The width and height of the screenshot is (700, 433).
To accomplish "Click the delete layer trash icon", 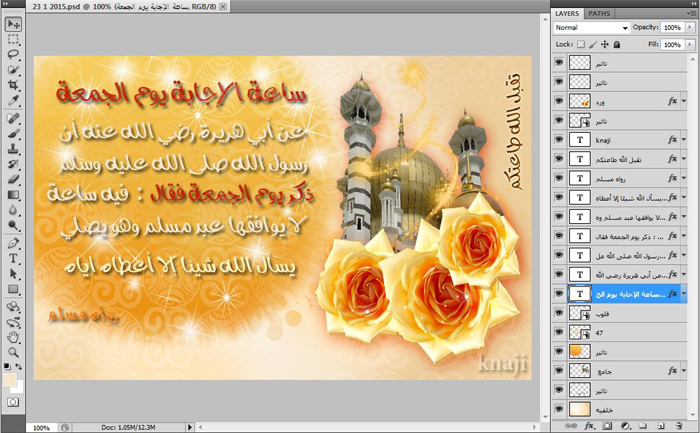I will tap(677, 426).
